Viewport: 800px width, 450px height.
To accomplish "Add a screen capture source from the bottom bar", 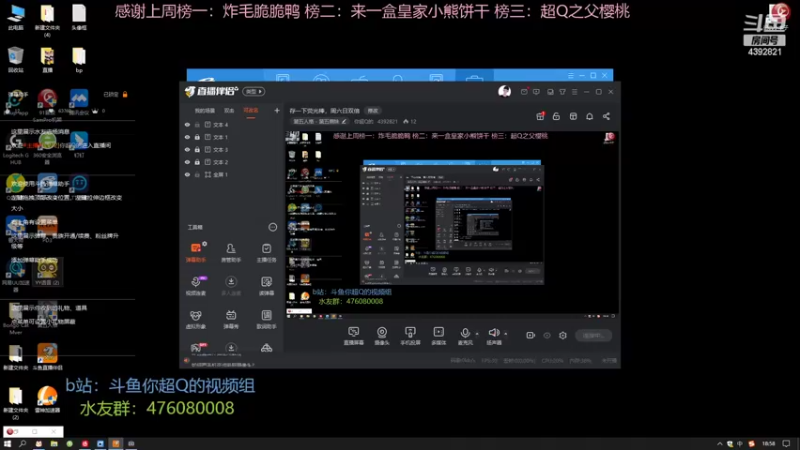I will coord(354,336).
